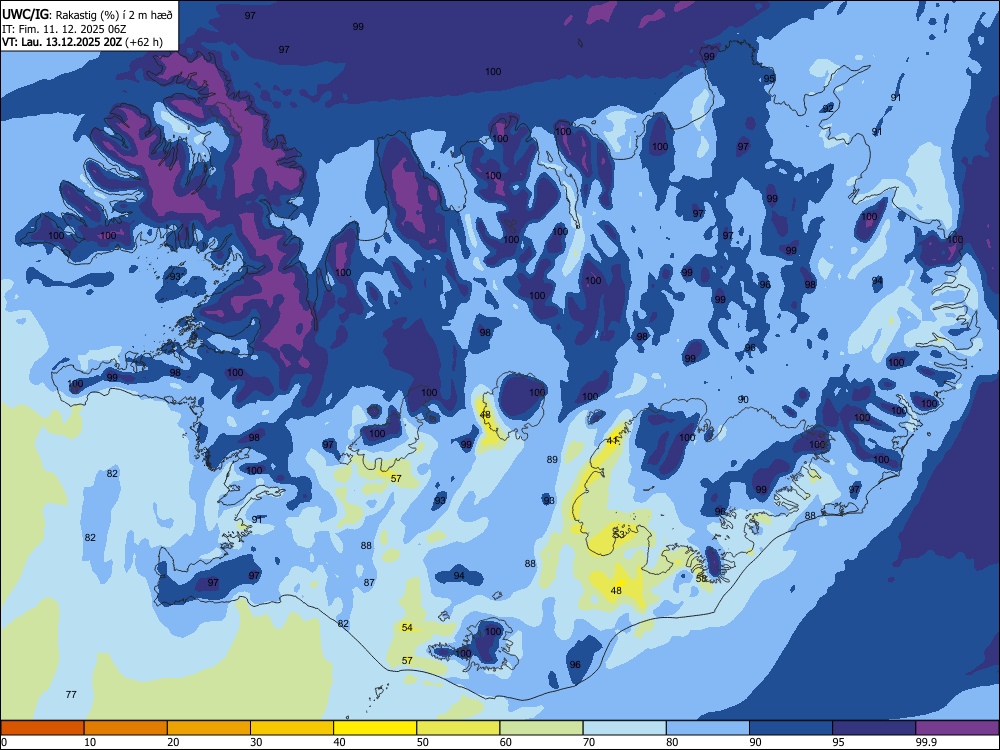Viewport: 1000px width, 750px height.
Task: Pick the pale green 60–70 legend swatch
Action: (541, 728)
